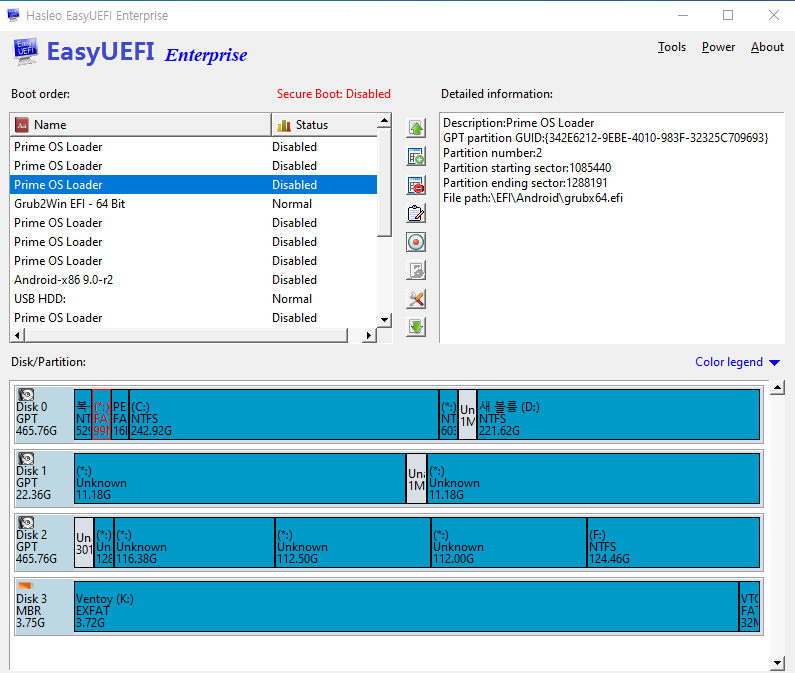Viewport: 795px width, 673px height.
Task: Click the Partition ending sector:1288191 line
Action: pos(525,183)
